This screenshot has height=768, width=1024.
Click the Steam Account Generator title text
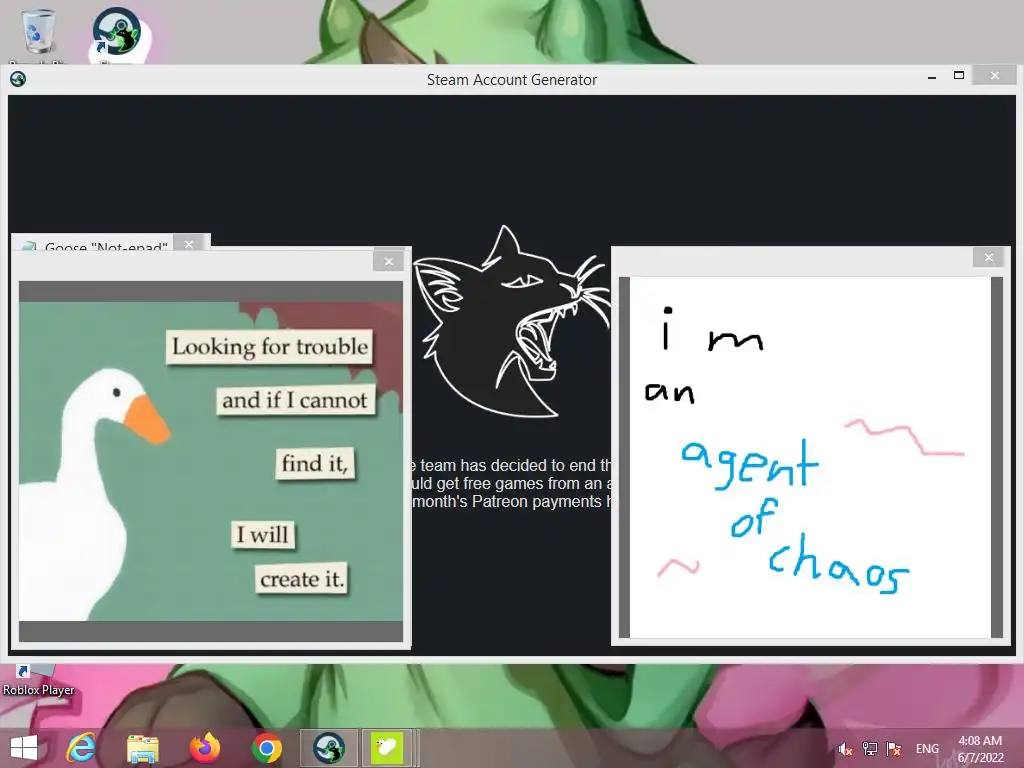coord(511,80)
